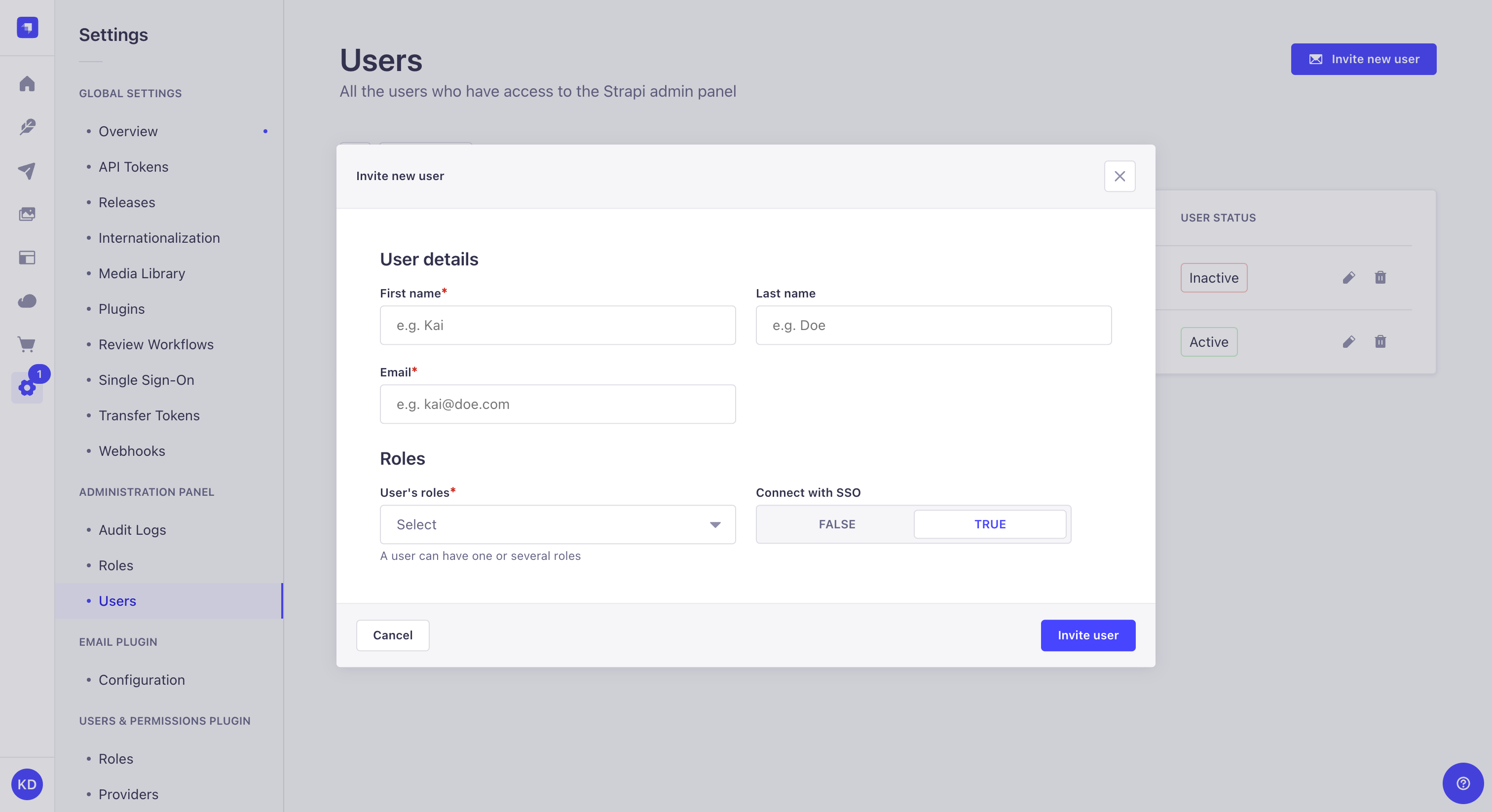Open the Media Library sidebar icon

click(x=27, y=213)
